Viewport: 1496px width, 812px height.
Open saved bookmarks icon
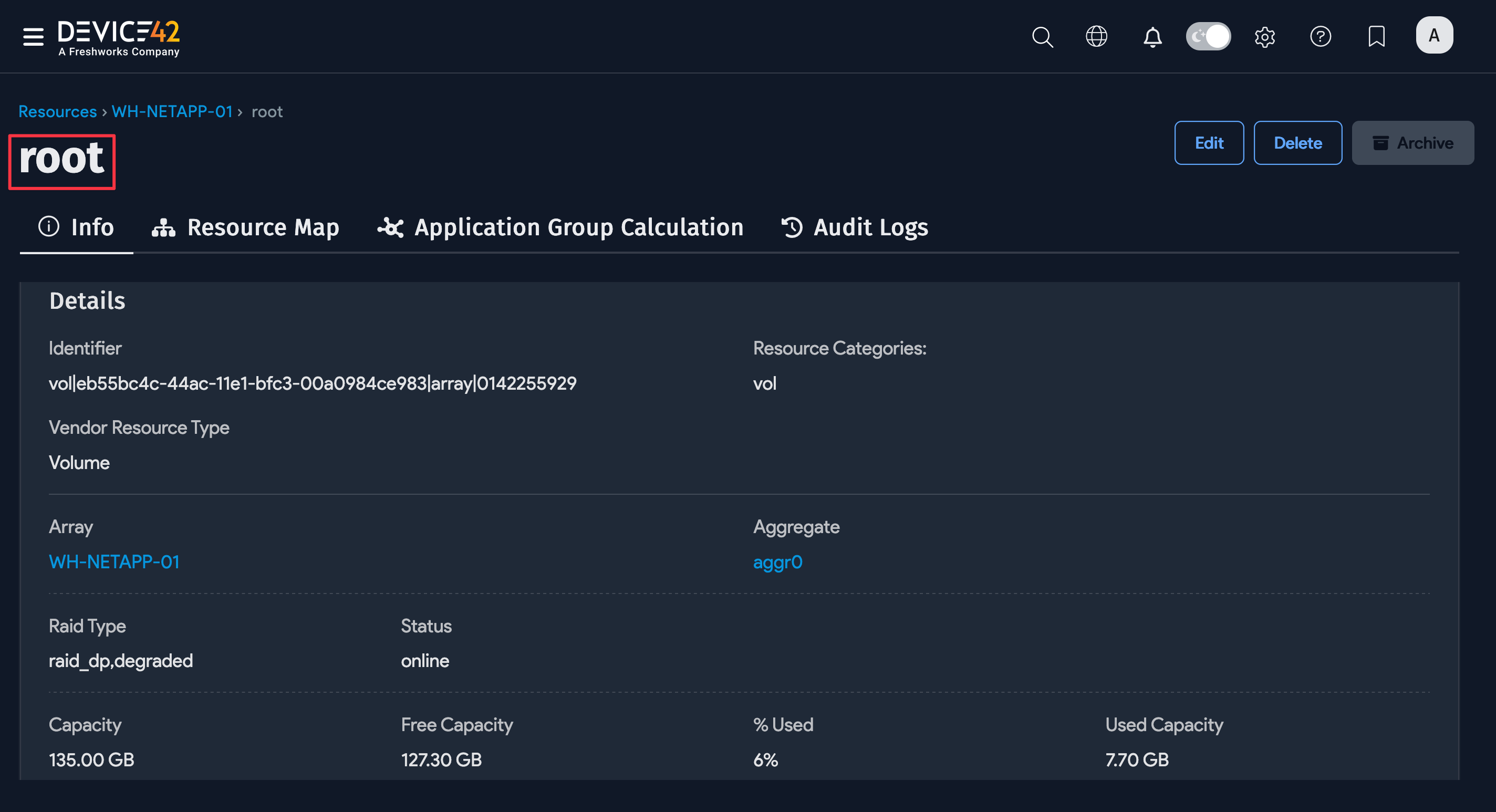click(x=1376, y=37)
